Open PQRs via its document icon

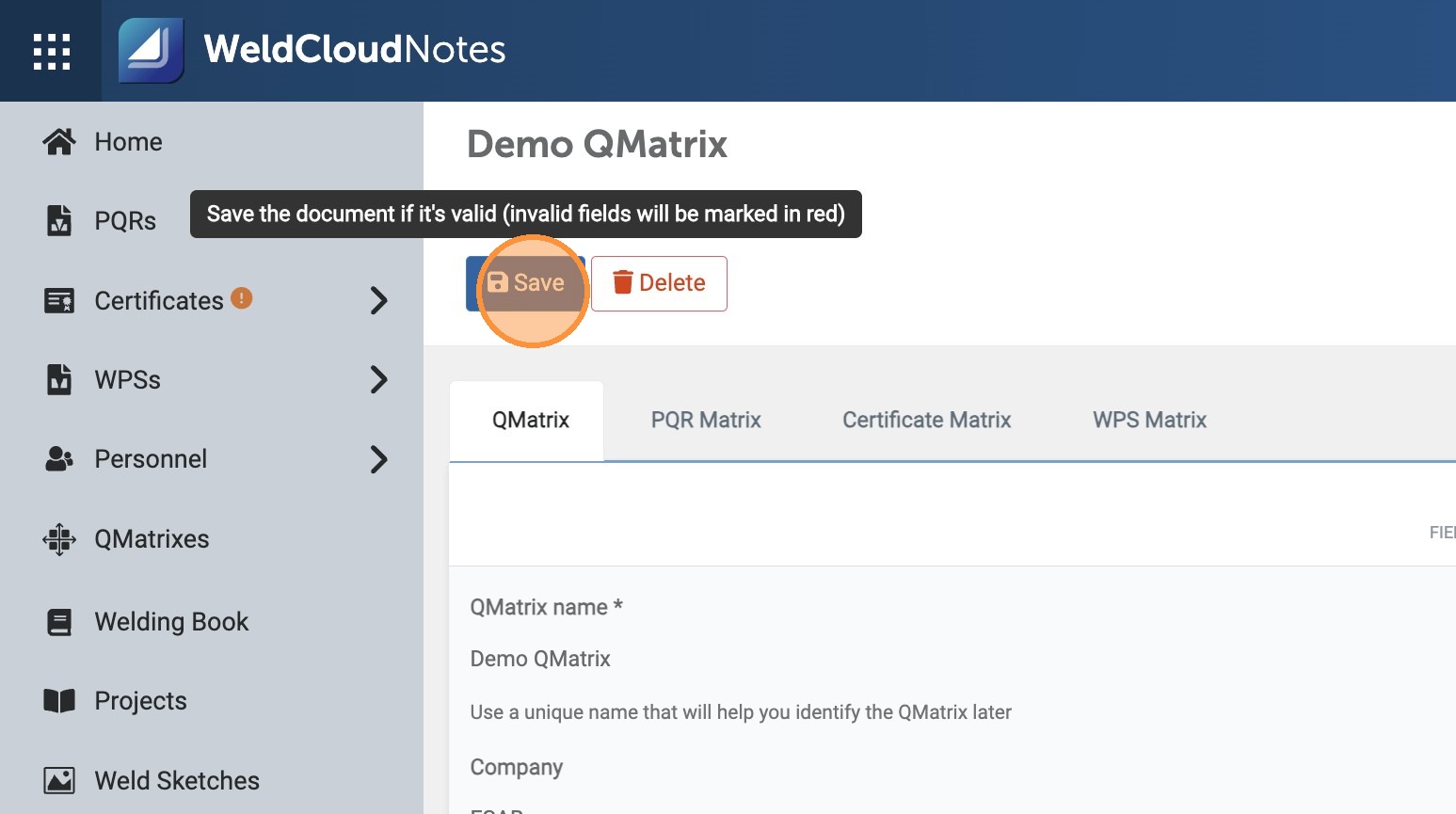click(59, 220)
